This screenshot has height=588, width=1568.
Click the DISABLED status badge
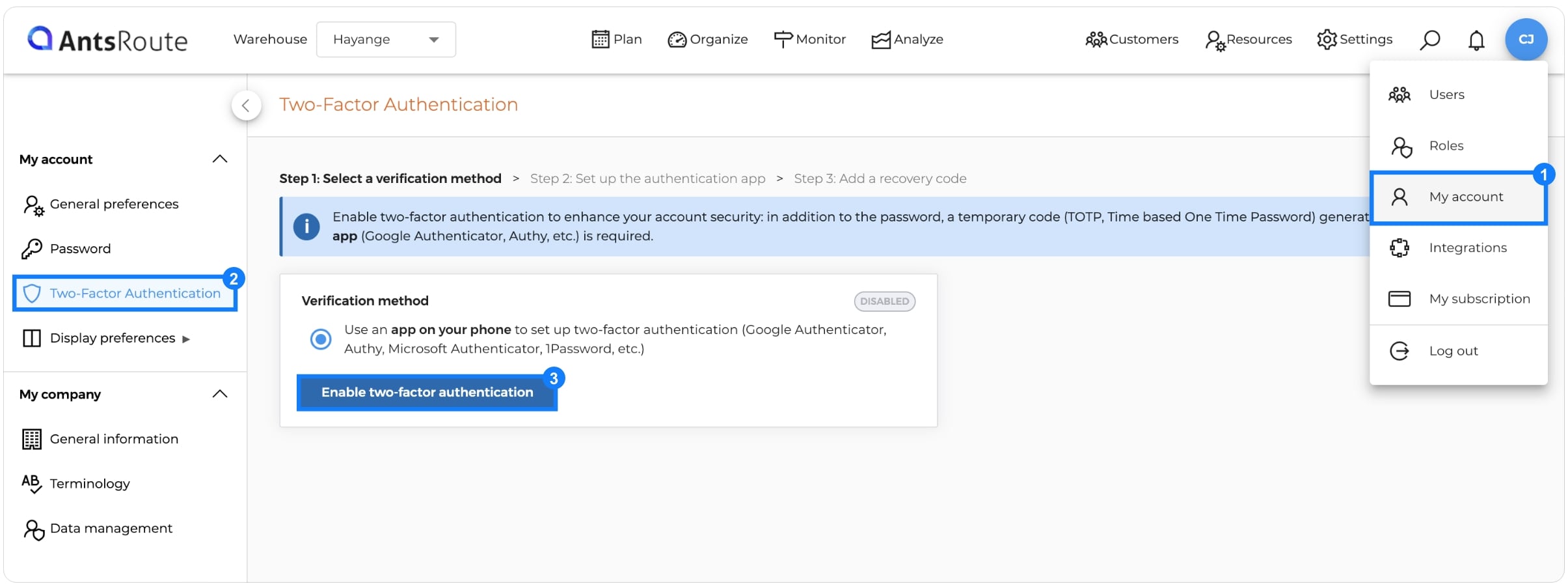(884, 301)
